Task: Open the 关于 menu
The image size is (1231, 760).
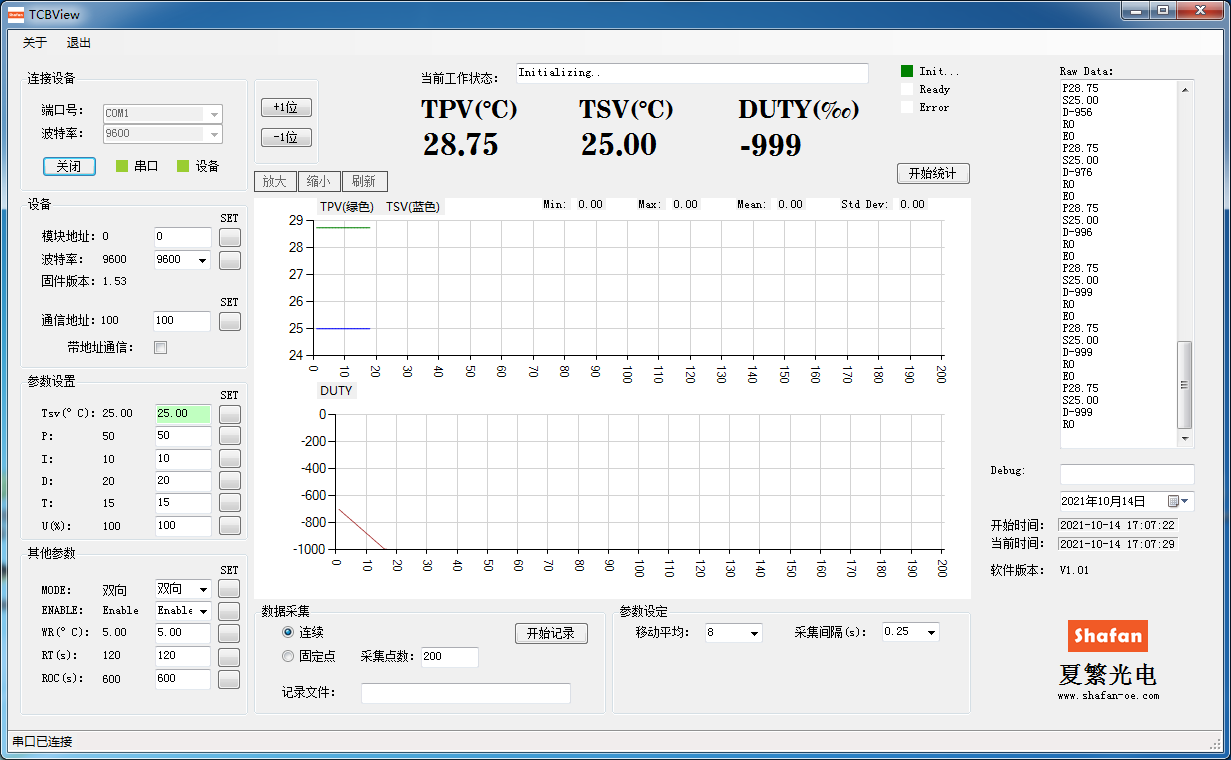Action: tap(35, 43)
